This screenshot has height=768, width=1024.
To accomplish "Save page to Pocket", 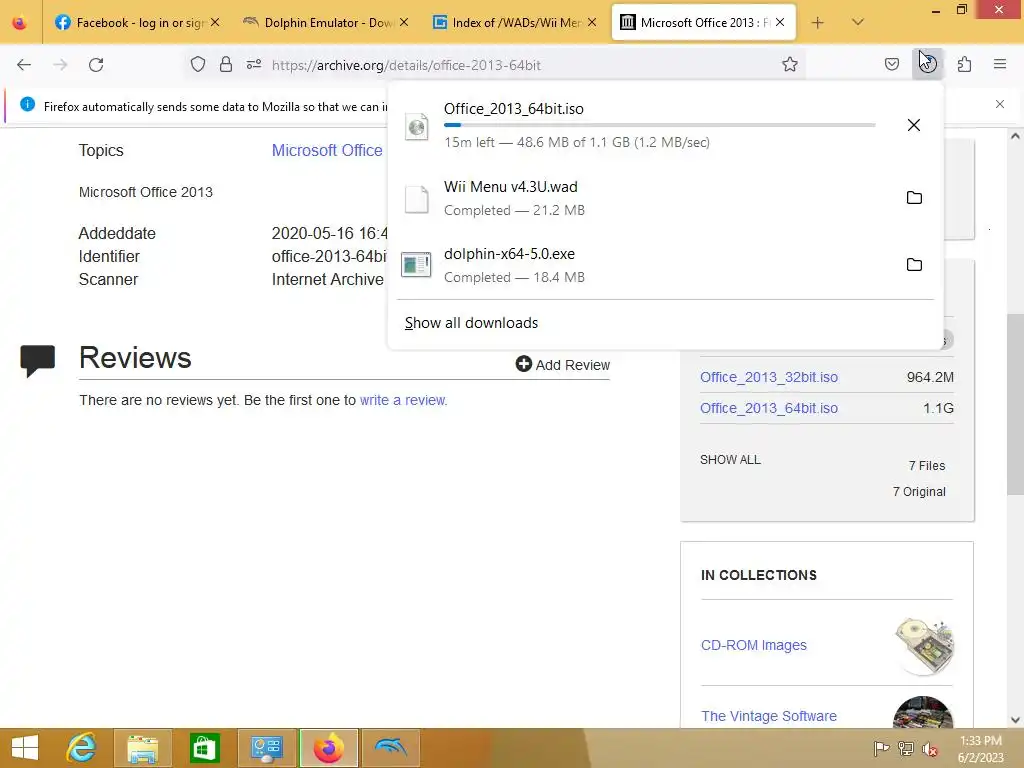I will (x=892, y=64).
